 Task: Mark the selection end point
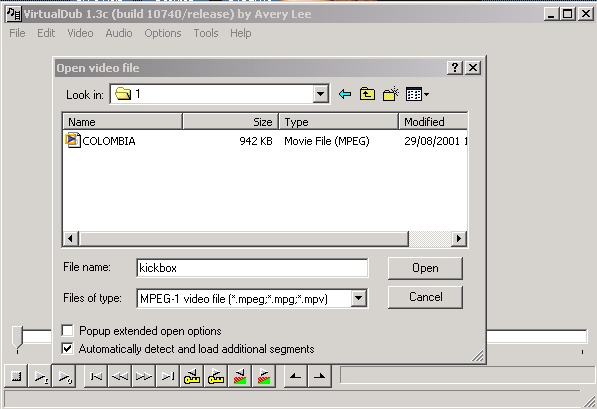319,377
